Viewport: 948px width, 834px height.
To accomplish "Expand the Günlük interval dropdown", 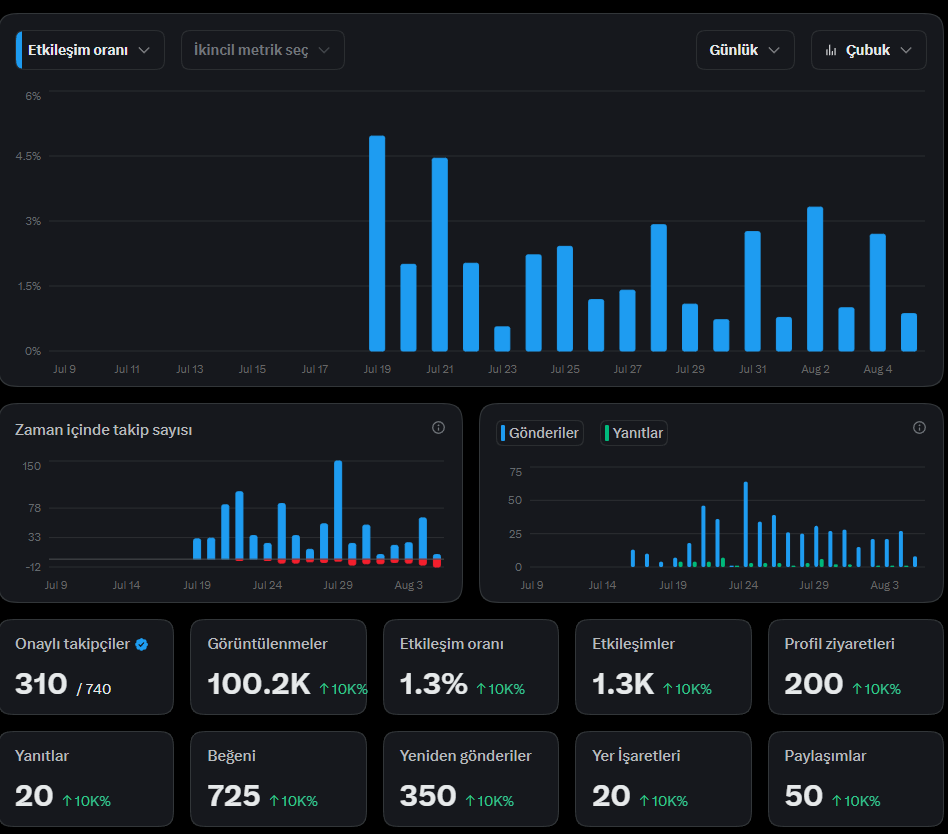I will [745, 50].
